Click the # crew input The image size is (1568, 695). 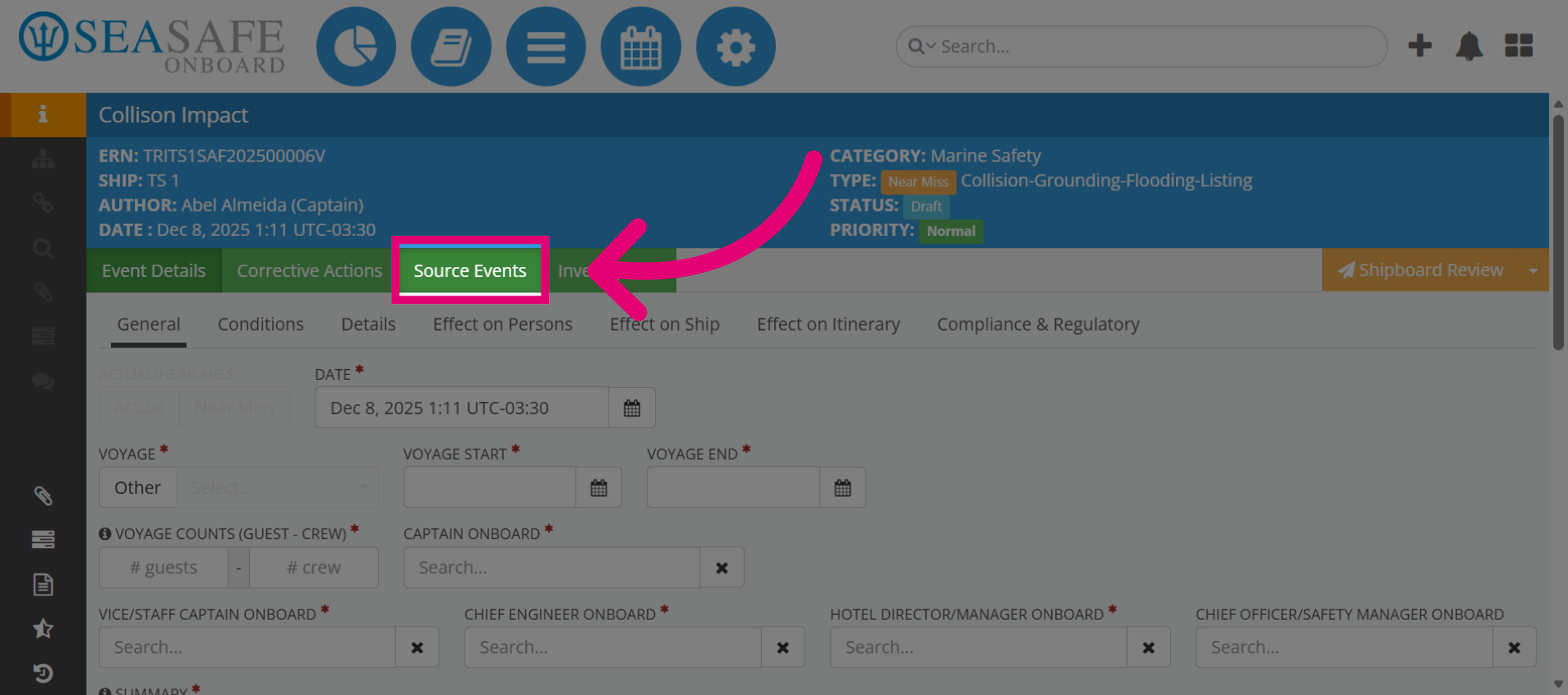coord(314,568)
